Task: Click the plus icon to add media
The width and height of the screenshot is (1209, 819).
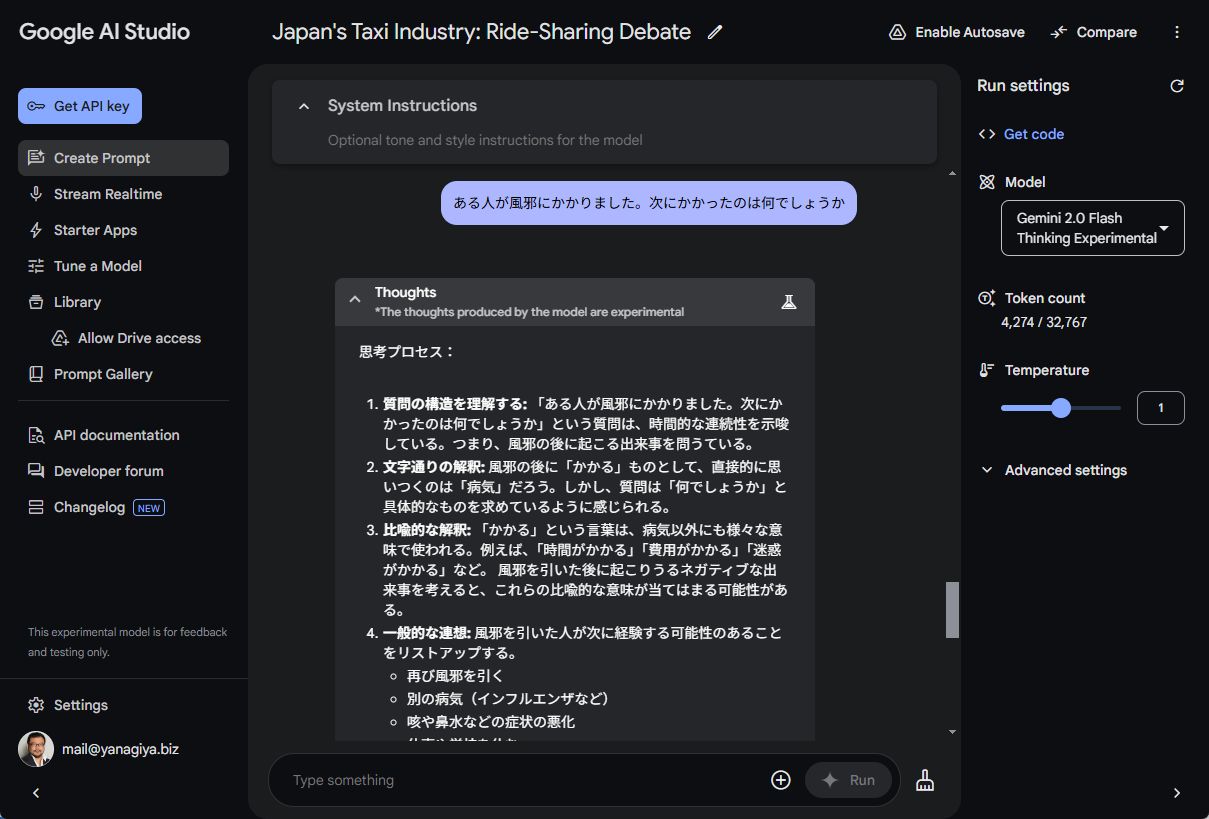Action: [x=780, y=779]
